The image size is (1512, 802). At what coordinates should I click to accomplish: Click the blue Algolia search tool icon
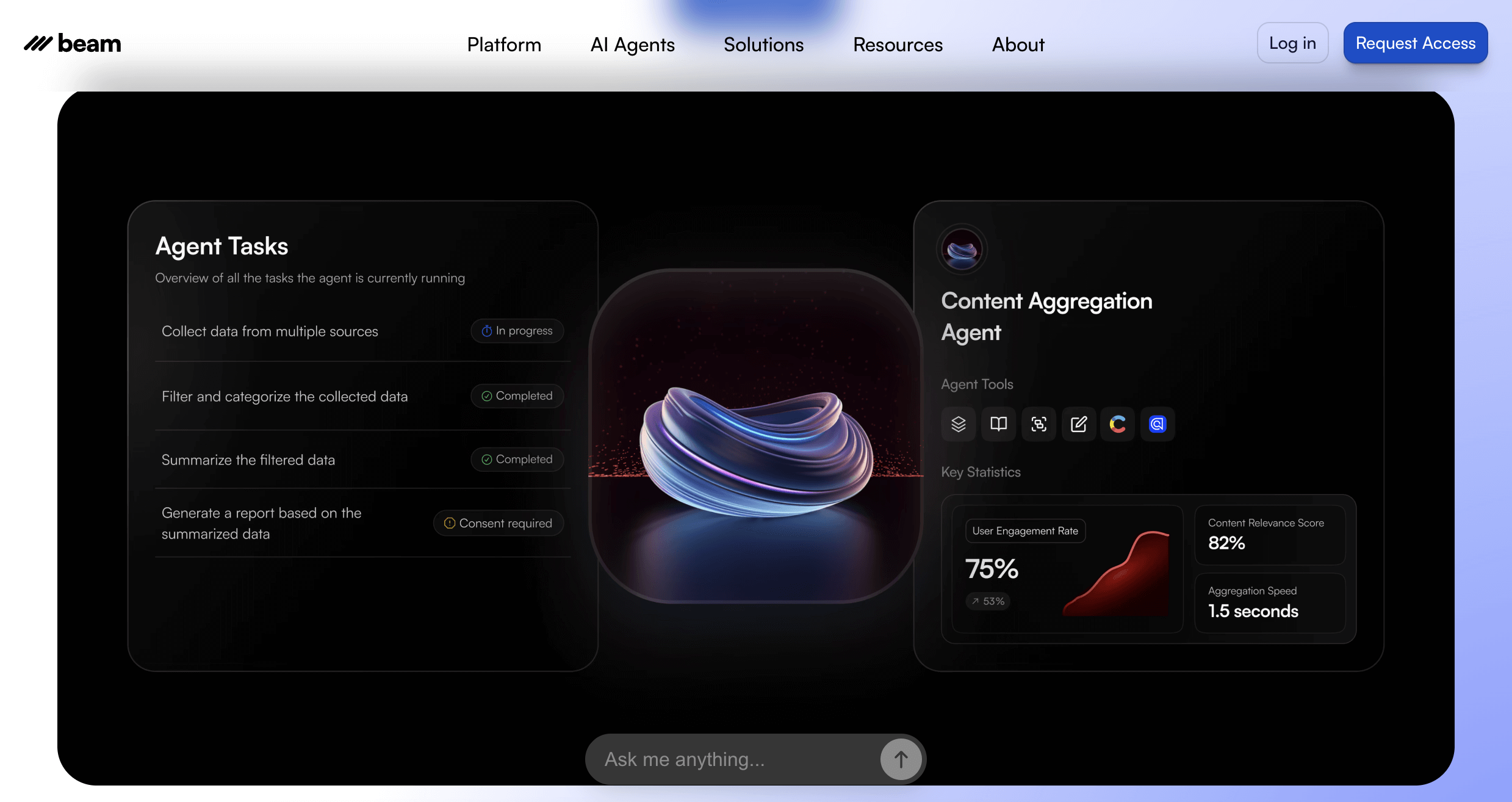(x=1157, y=424)
